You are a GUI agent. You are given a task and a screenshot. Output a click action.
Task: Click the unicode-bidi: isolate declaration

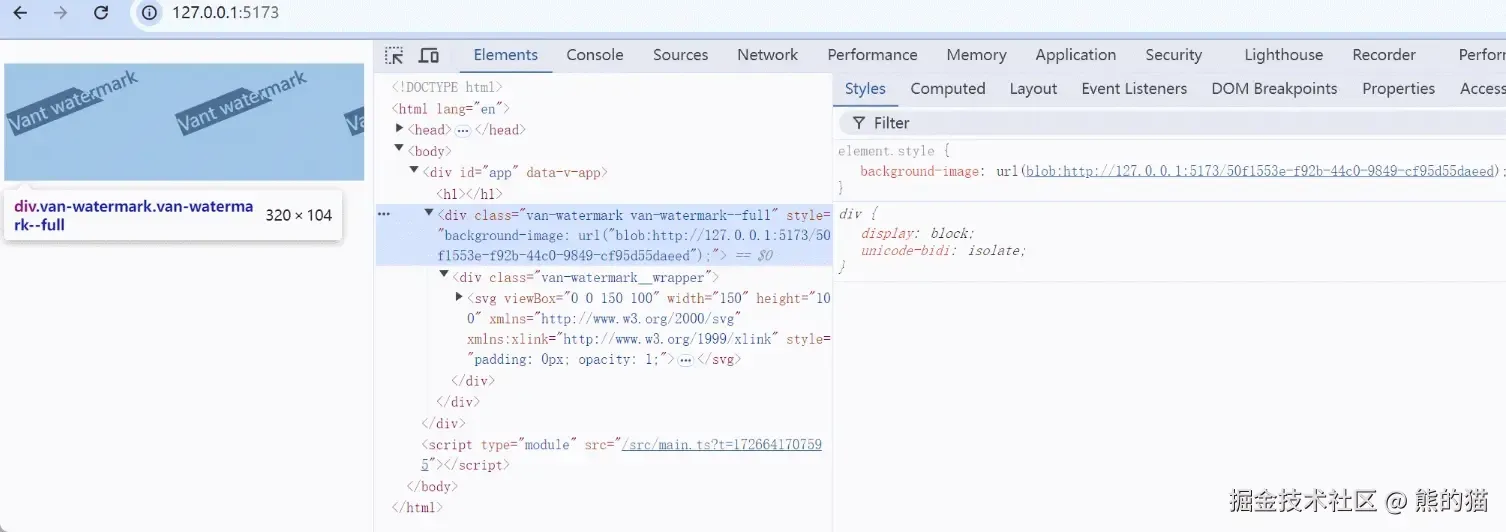point(943,251)
